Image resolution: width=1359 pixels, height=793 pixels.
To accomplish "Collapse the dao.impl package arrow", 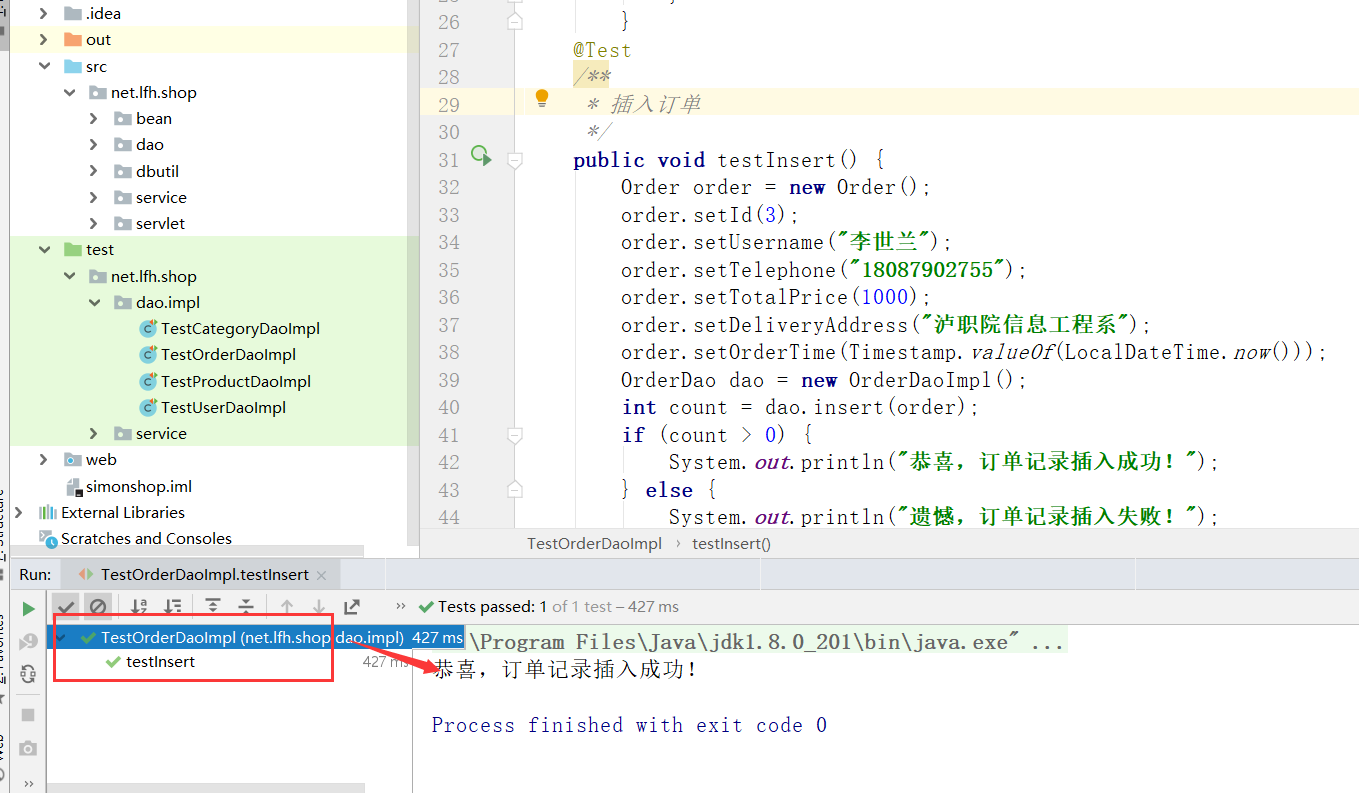I will [x=94, y=302].
